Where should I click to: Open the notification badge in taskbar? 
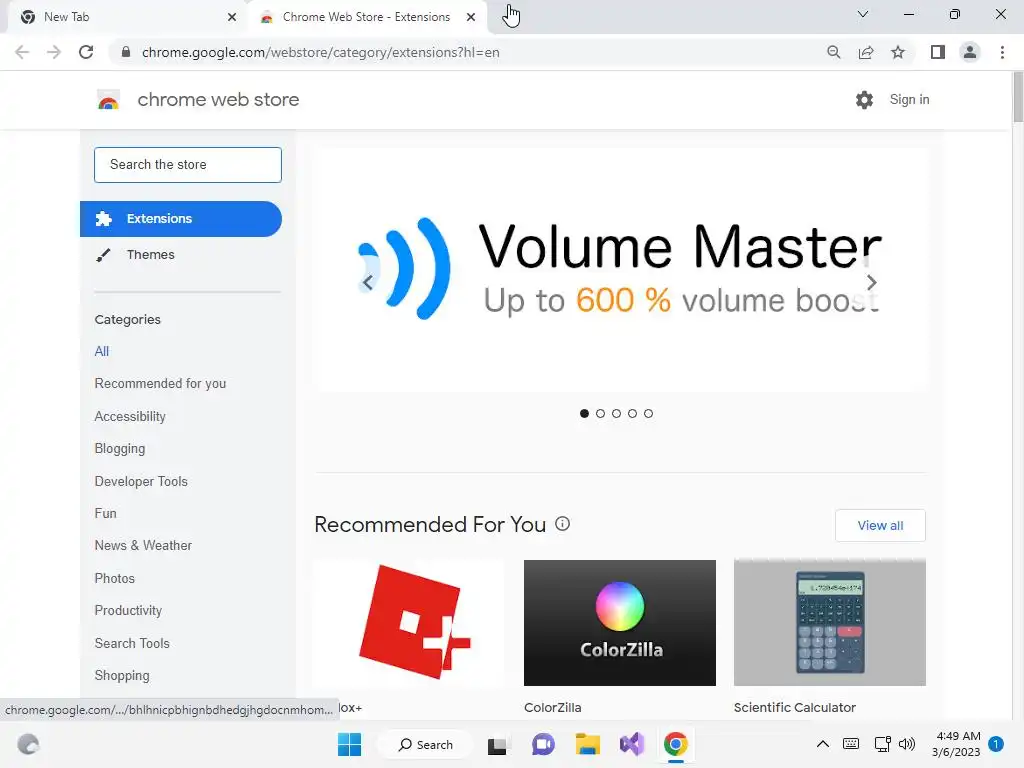[x=996, y=744]
